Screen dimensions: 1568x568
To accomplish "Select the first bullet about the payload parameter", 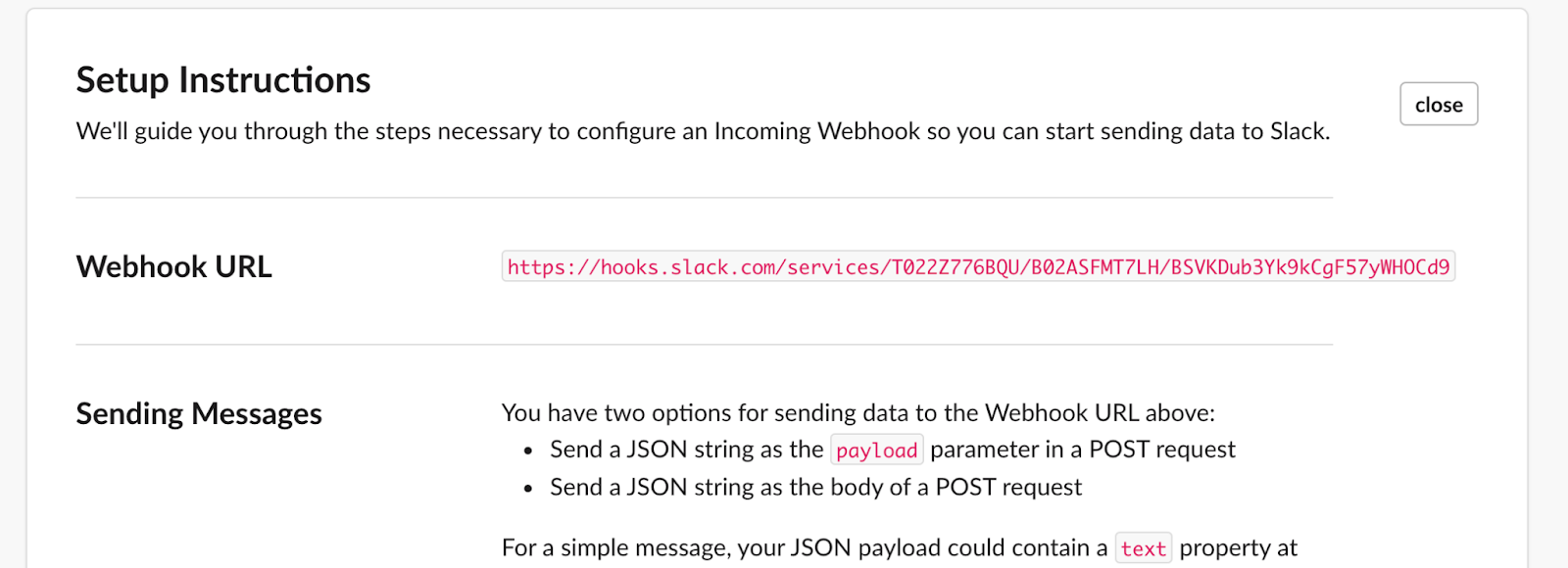I will [x=892, y=450].
